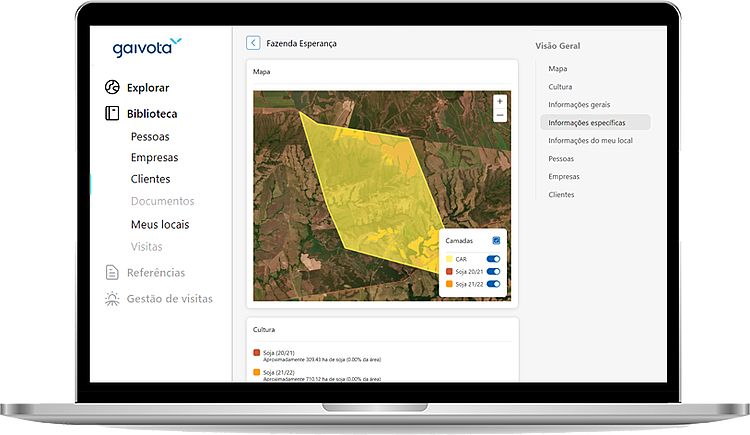
Task: Go back with the arrow beside Fazenda Esperança
Action: click(x=253, y=43)
